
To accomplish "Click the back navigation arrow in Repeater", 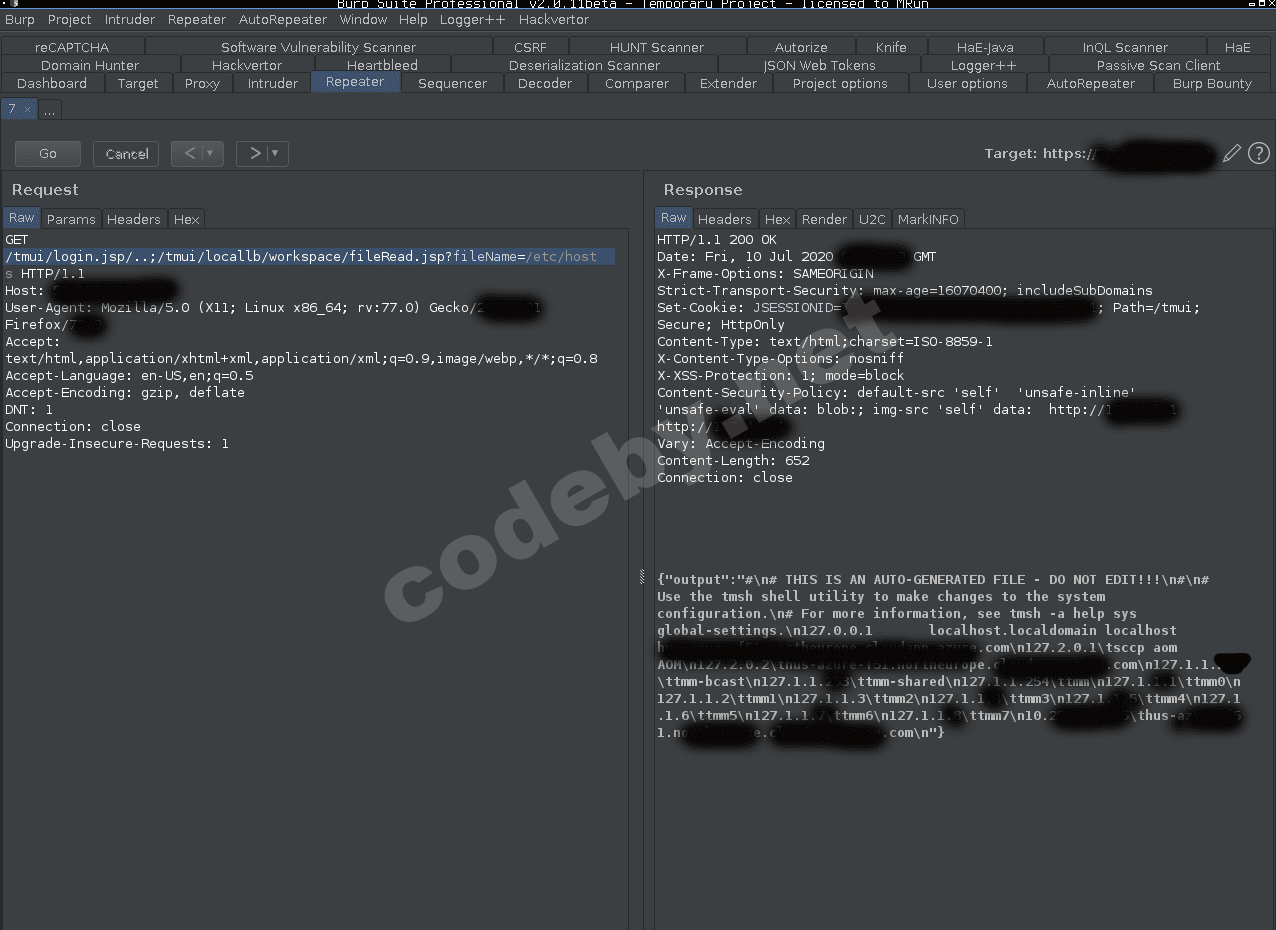I will tap(190, 153).
